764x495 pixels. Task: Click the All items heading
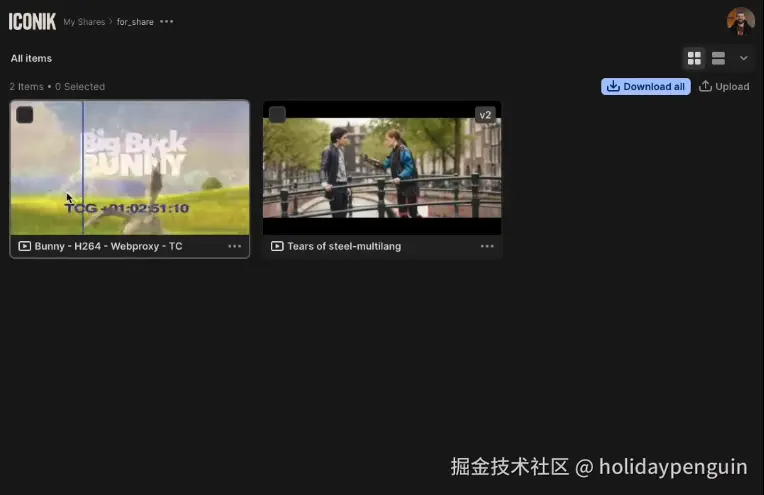click(x=31, y=58)
